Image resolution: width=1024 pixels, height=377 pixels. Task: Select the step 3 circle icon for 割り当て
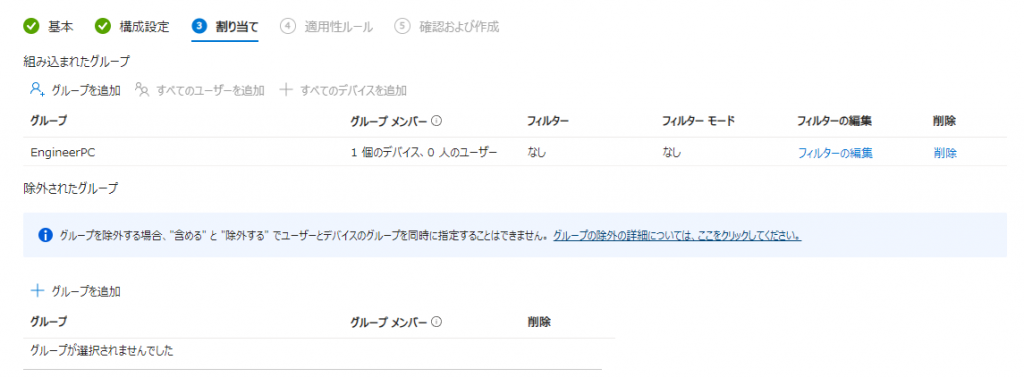(x=199, y=27)
